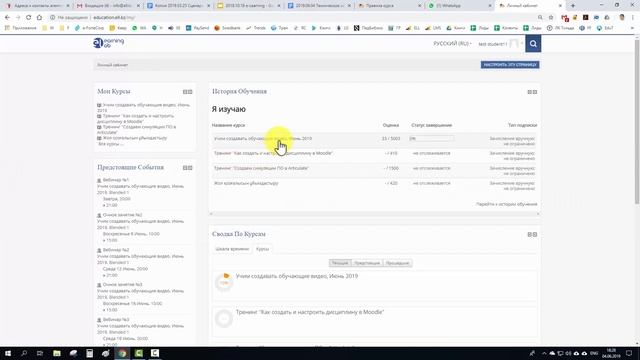Click the taskbar search magnifier

pyautogui.click(x=24, y=353)
